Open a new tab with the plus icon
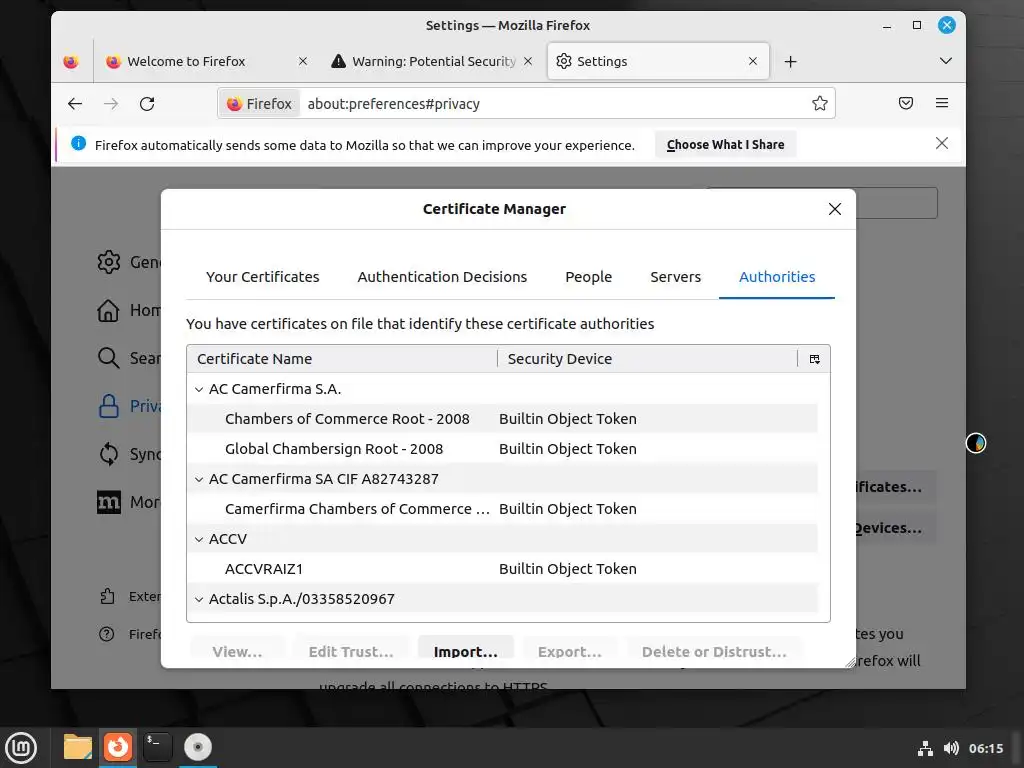 [790, 61]
